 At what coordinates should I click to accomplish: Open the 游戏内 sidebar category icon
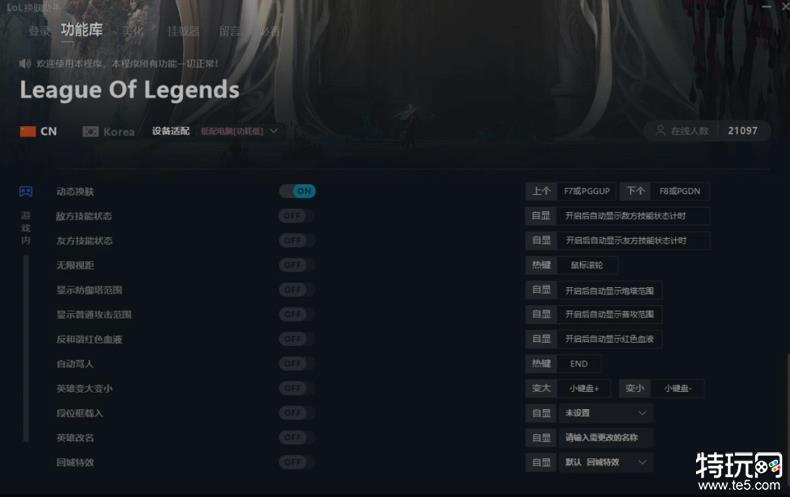26,192
